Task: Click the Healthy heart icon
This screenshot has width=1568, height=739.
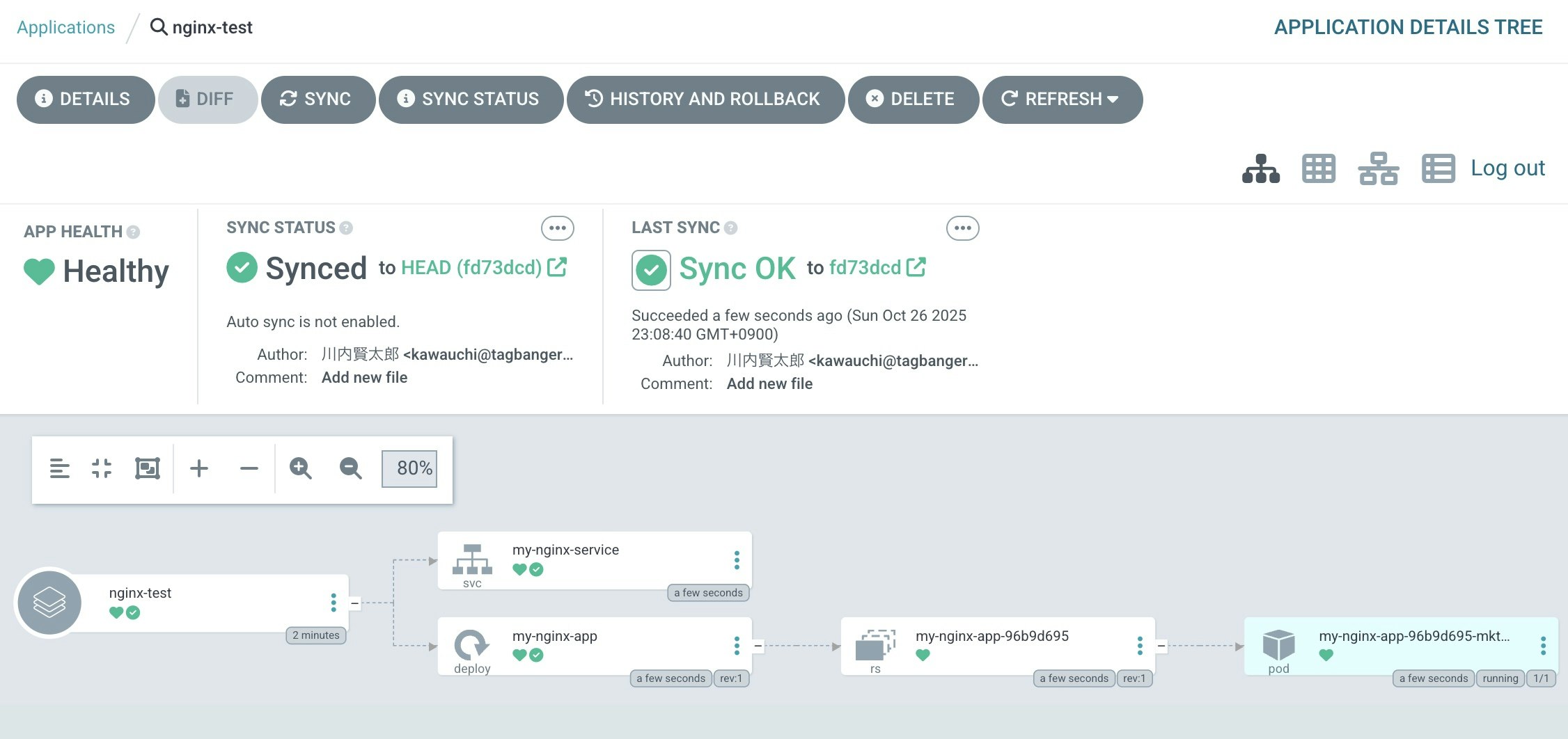Action: tap(39, 271)
